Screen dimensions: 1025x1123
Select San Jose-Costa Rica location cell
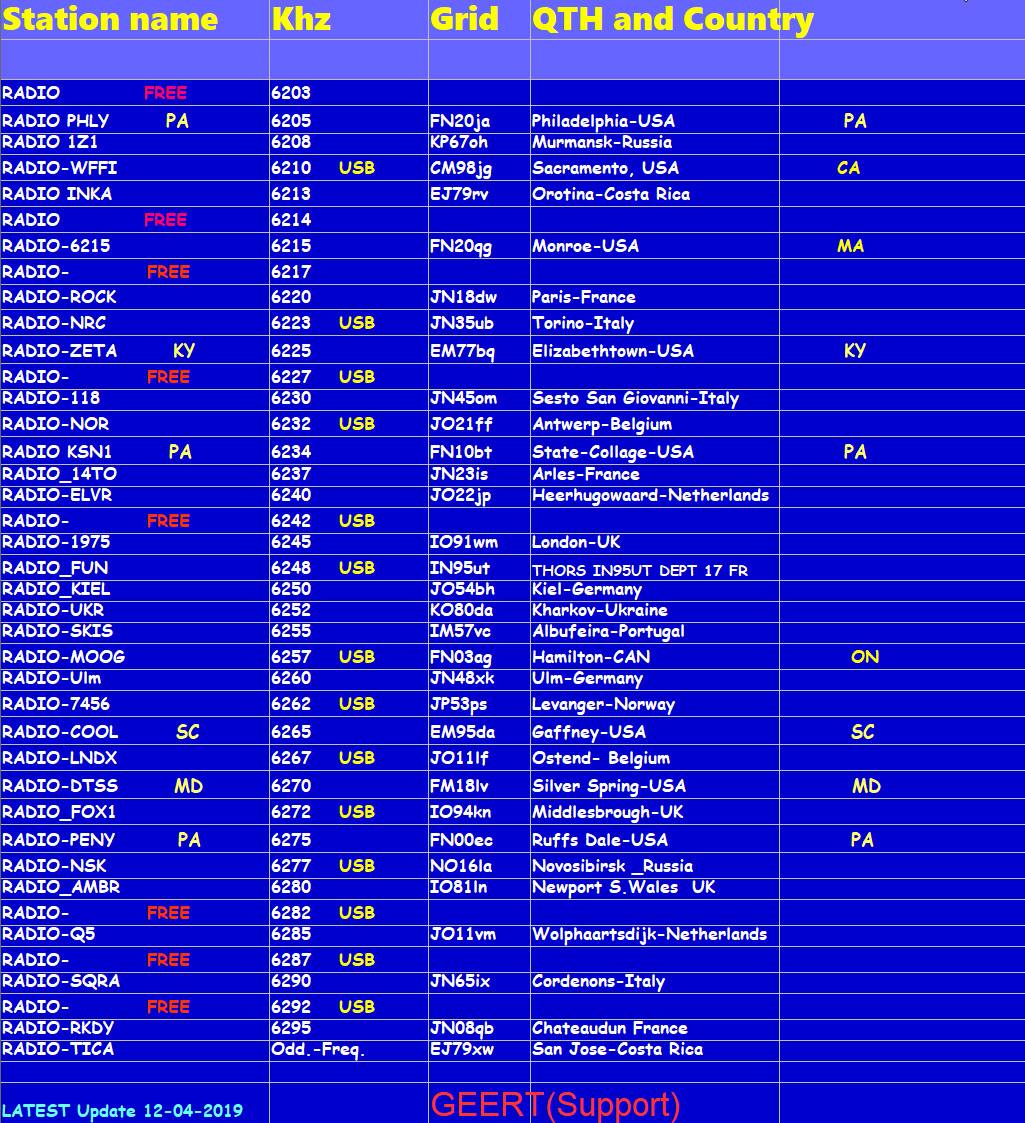[x=617, y=1049]
